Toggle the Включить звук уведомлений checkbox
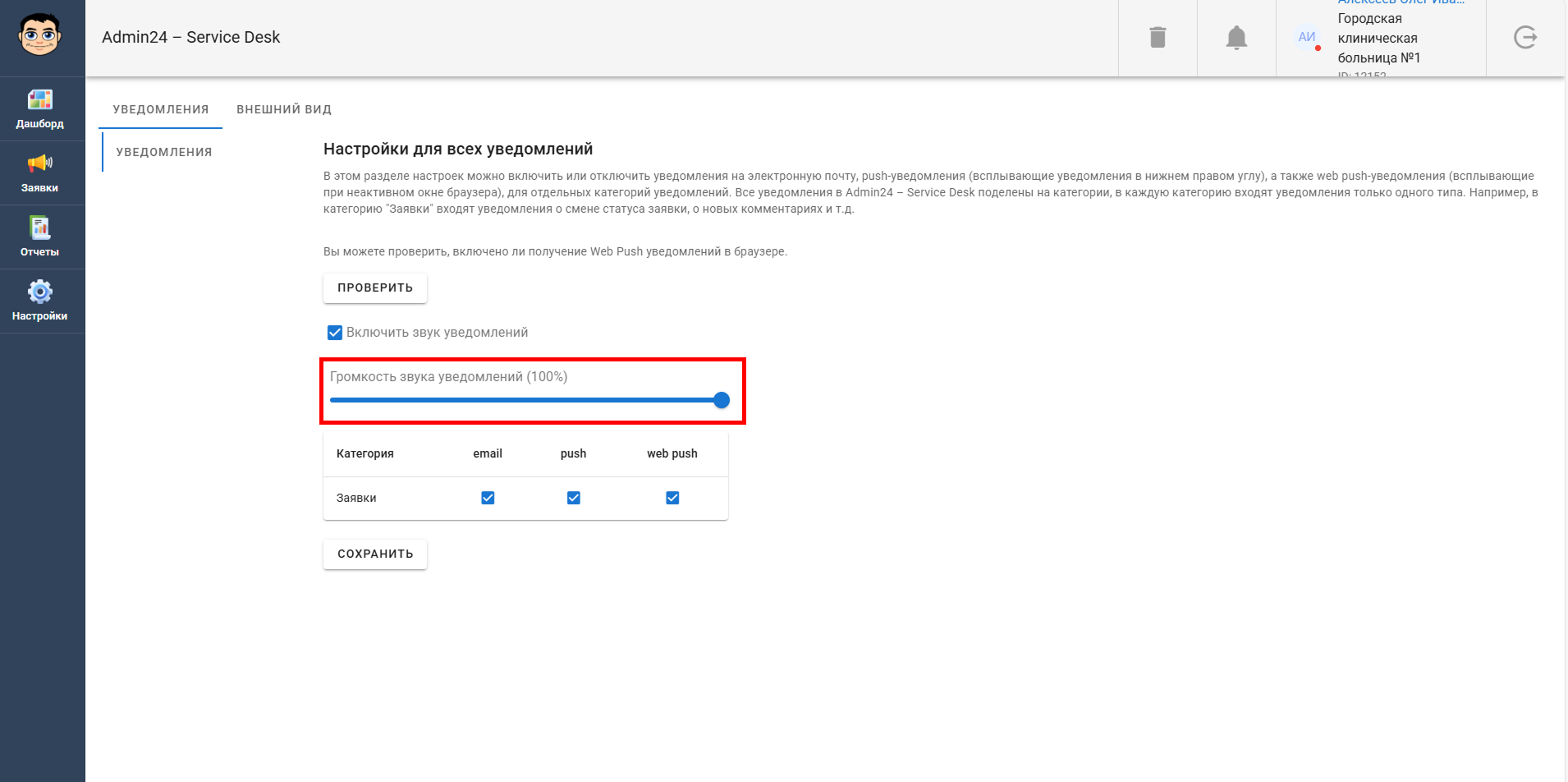Viewport: 1568px width, 782px height. (x=335, y=333)
